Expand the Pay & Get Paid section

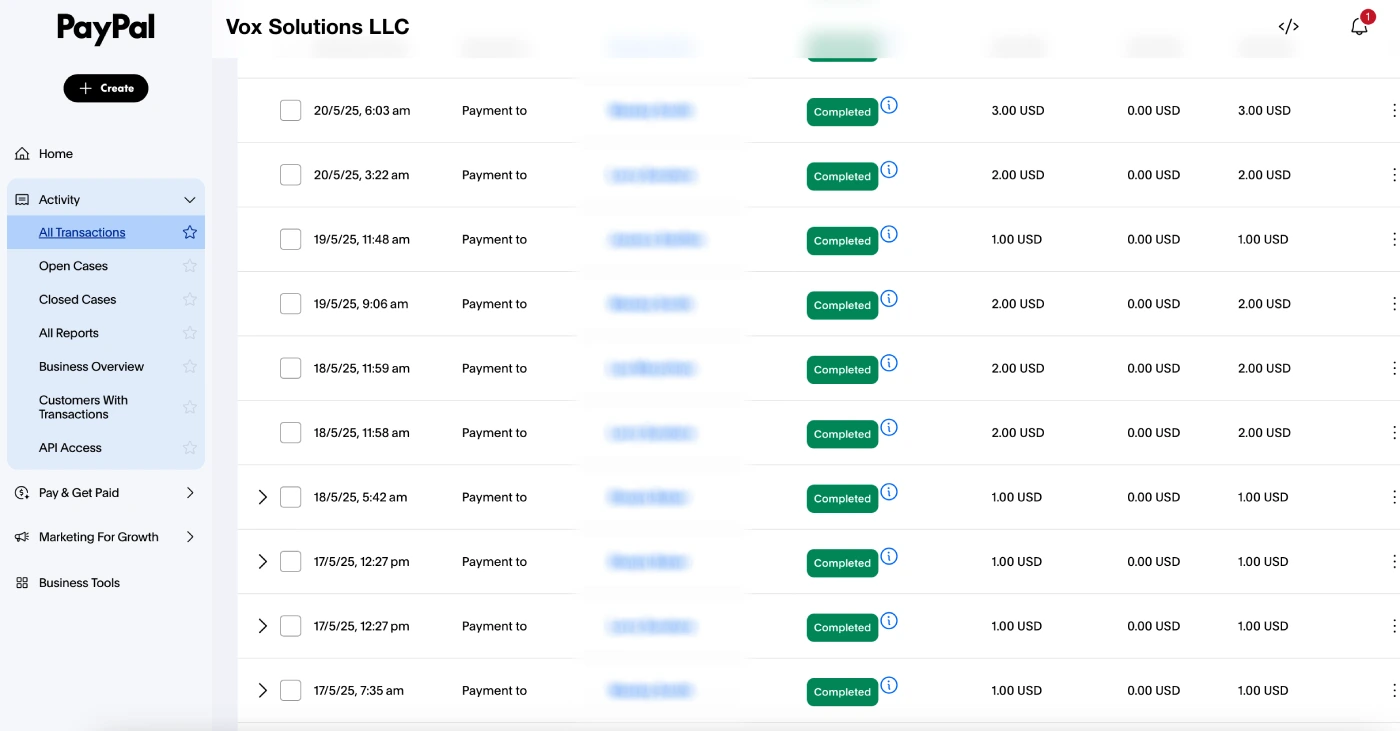190,492
